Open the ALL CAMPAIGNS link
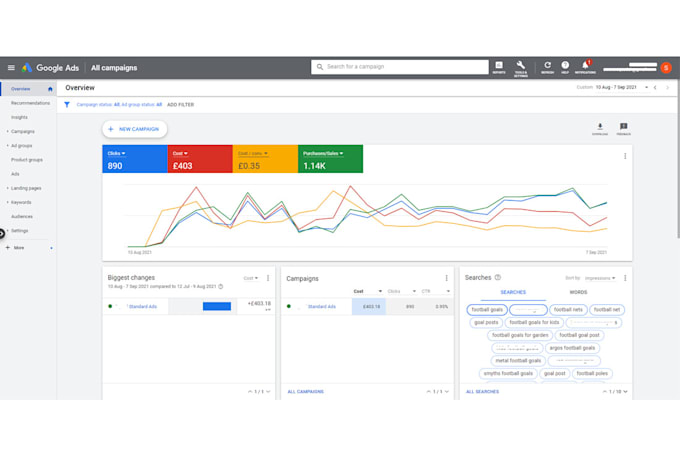 point(306,392)
